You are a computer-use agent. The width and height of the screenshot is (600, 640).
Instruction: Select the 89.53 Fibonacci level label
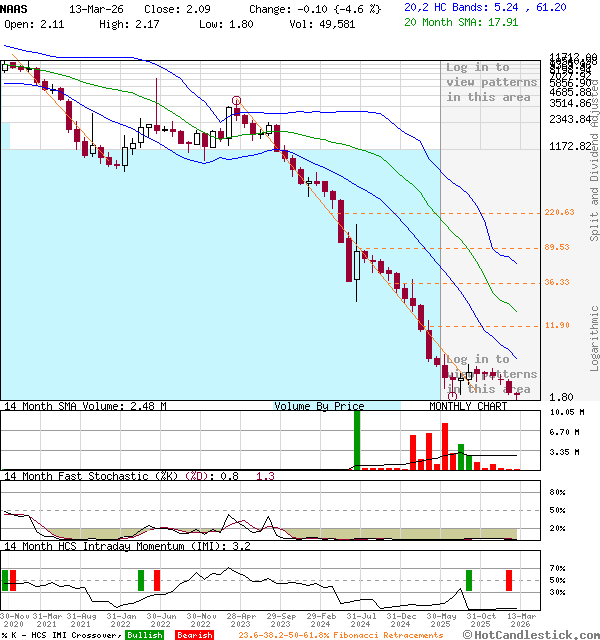[559, 248]
